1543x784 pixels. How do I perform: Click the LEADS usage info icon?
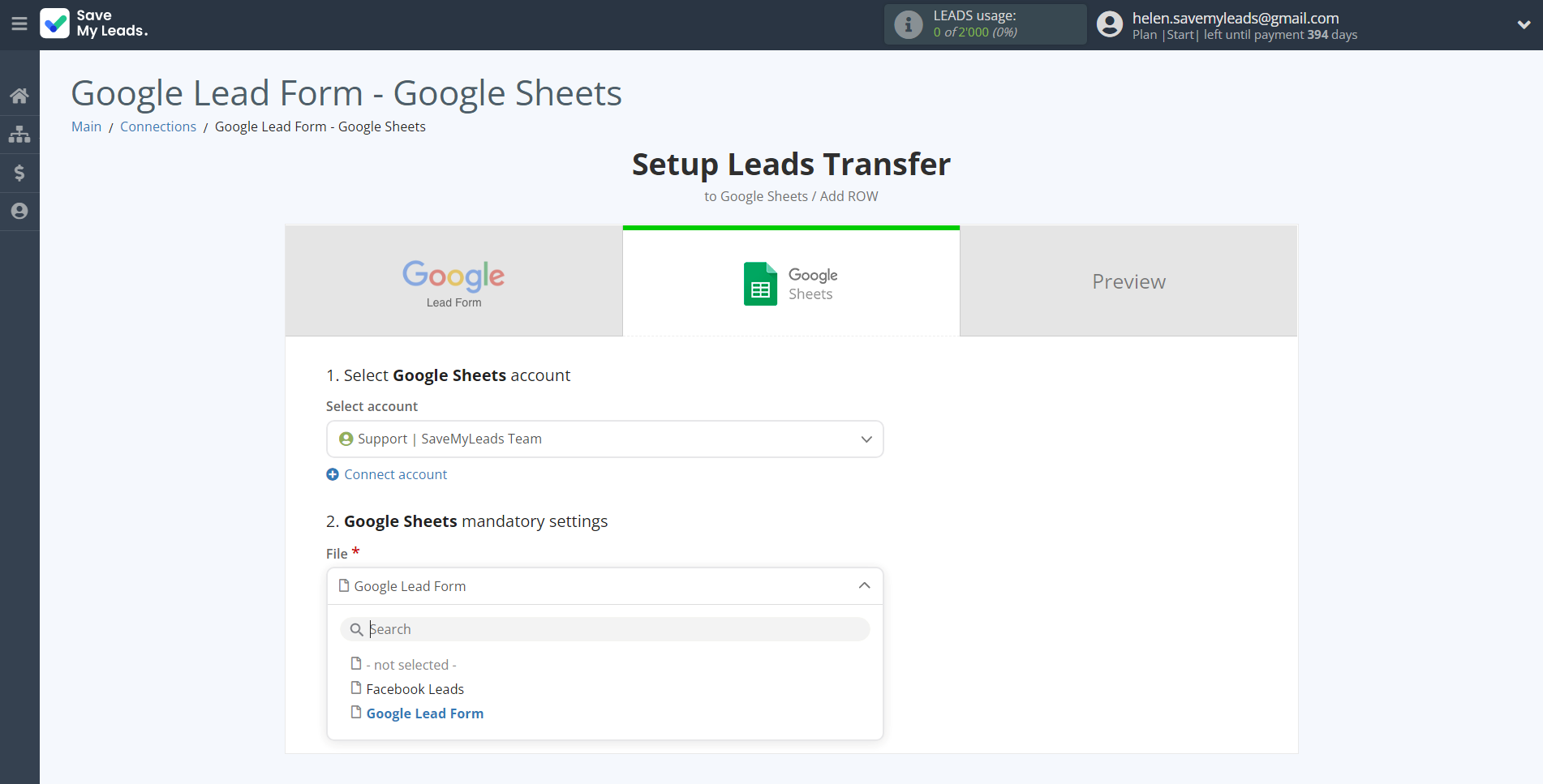pos(908,24)
